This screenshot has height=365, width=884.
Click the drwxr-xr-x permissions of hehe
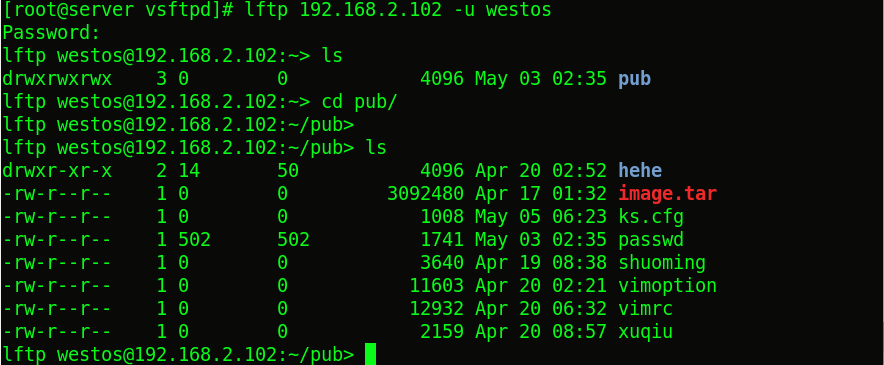pyautogui.click(x=57, y=170)
